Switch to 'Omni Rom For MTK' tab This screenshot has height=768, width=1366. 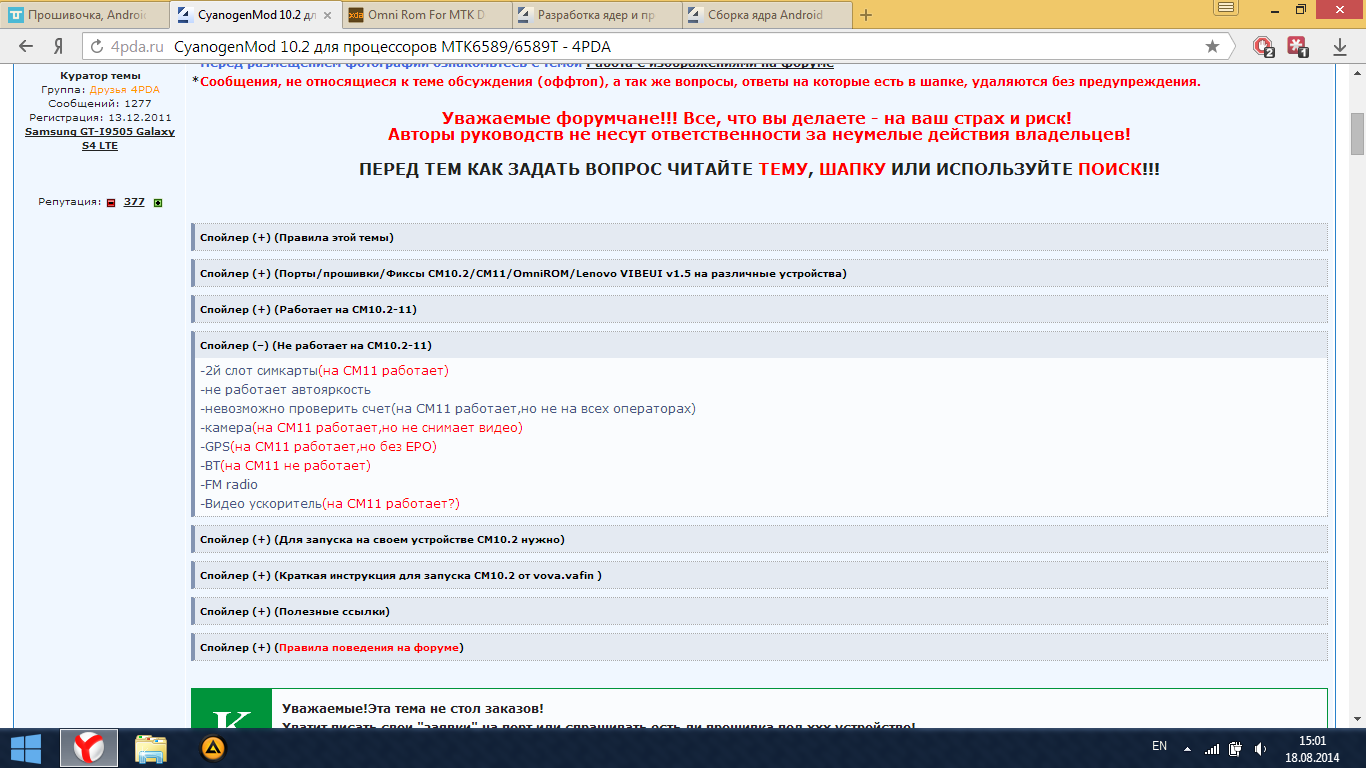click(x=428, y=15)
